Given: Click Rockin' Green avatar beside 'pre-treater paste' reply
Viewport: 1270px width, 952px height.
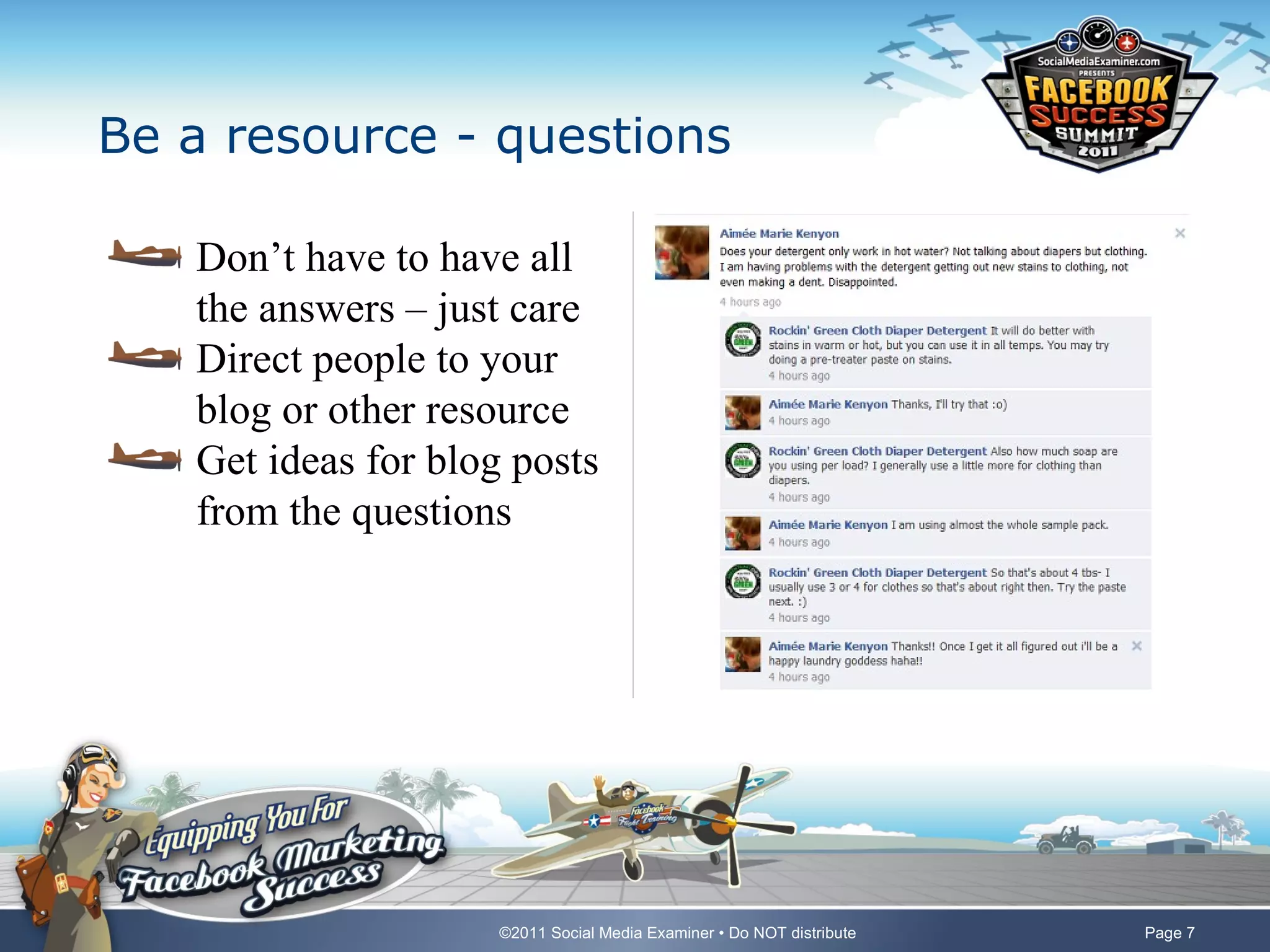Looking at the screenshot, I should point(743,339).
